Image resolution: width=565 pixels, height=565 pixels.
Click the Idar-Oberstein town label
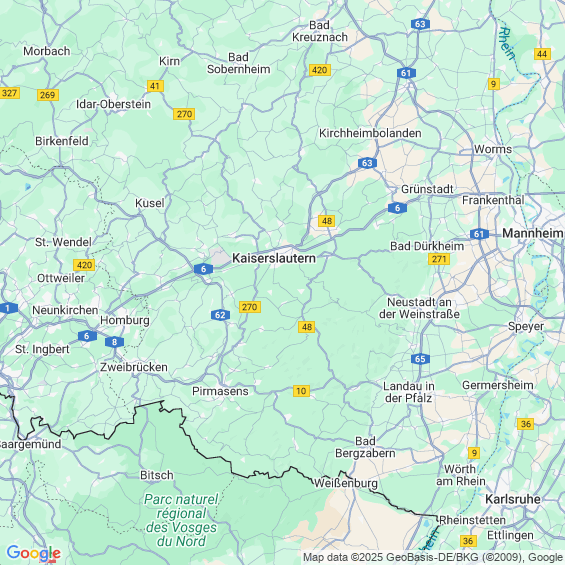[113, 104]
